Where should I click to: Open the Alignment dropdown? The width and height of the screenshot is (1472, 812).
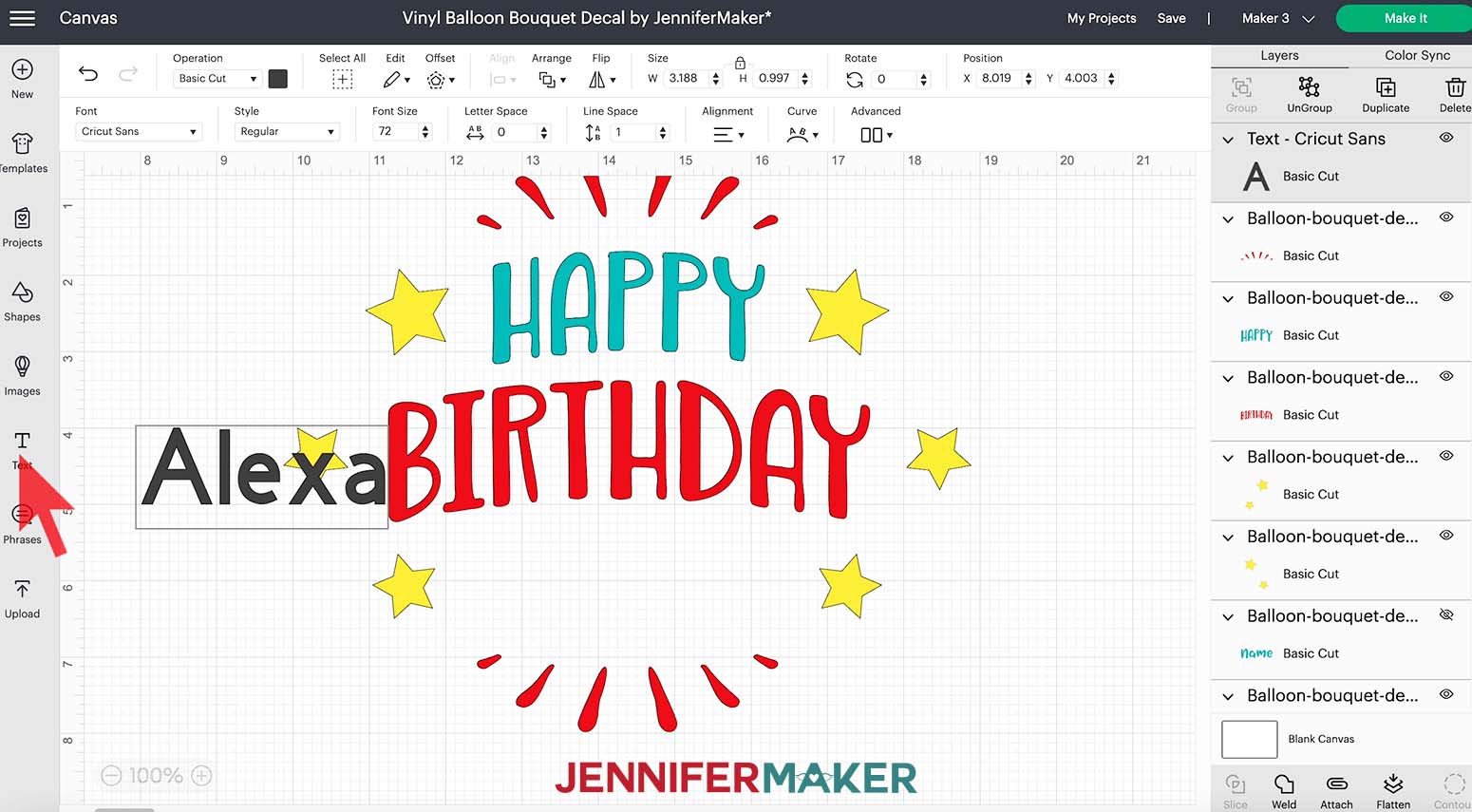coord(728,135)
